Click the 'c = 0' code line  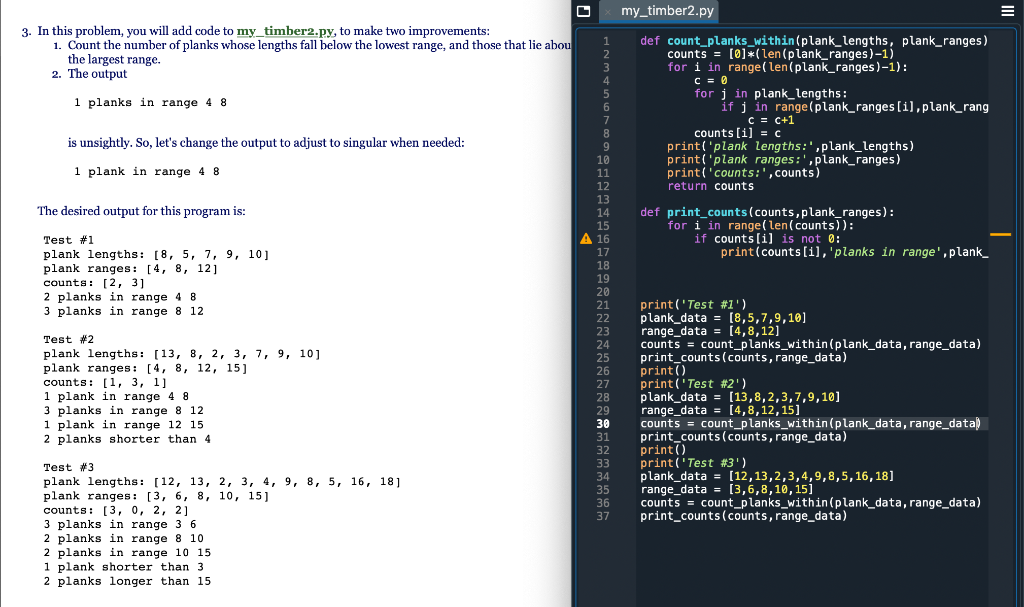711,80
